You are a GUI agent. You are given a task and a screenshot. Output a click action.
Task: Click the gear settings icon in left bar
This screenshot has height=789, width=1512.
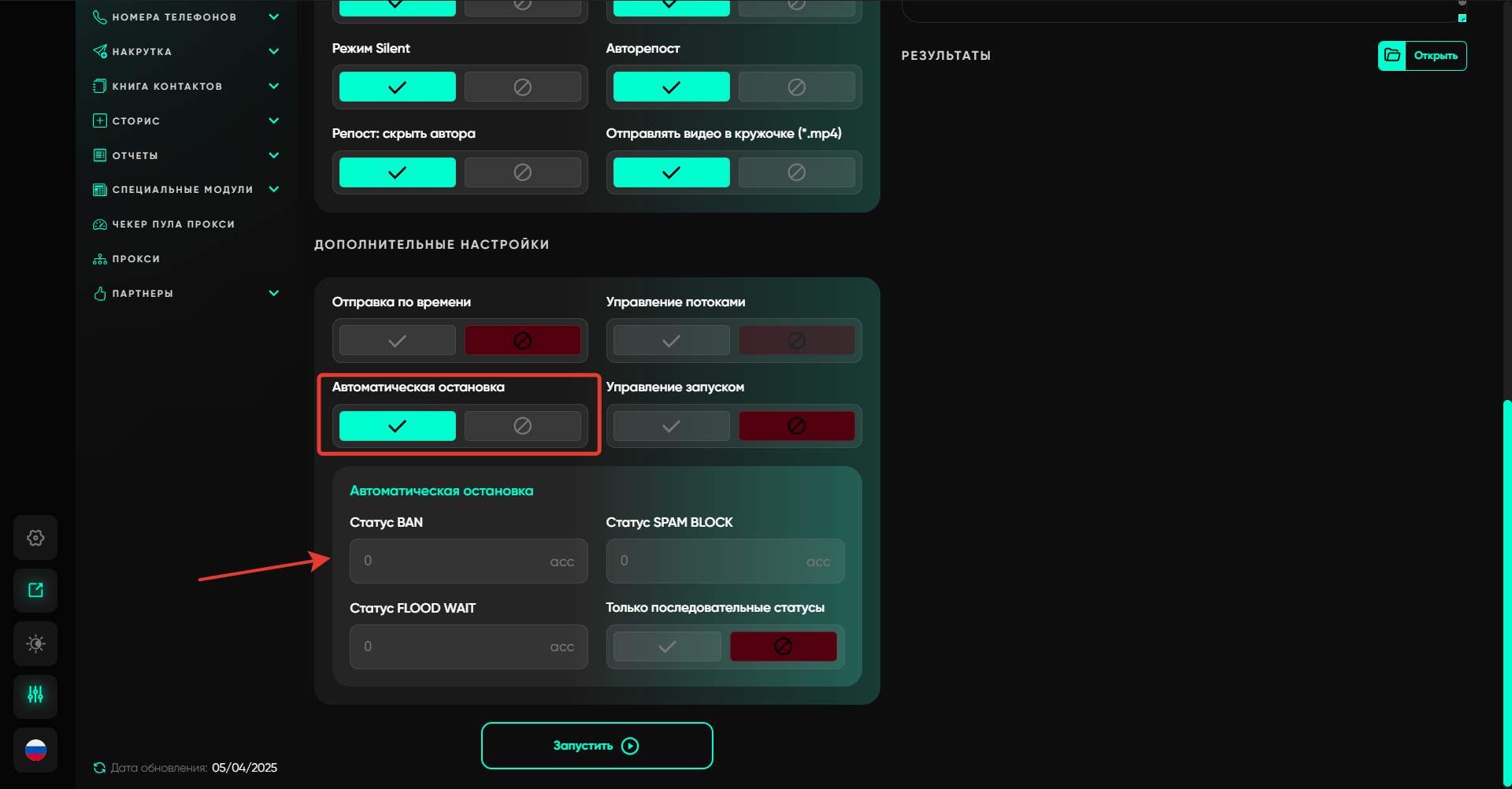pos(35,538)
